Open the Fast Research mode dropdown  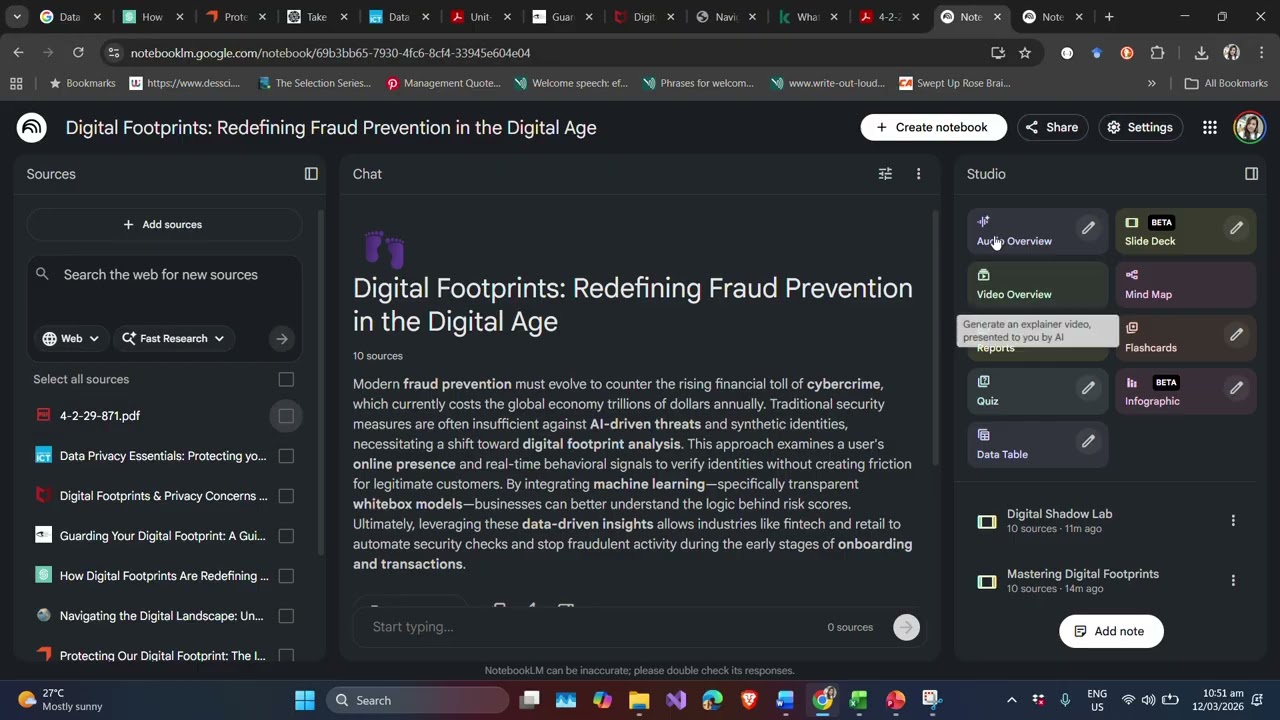[x=174, y=339]
